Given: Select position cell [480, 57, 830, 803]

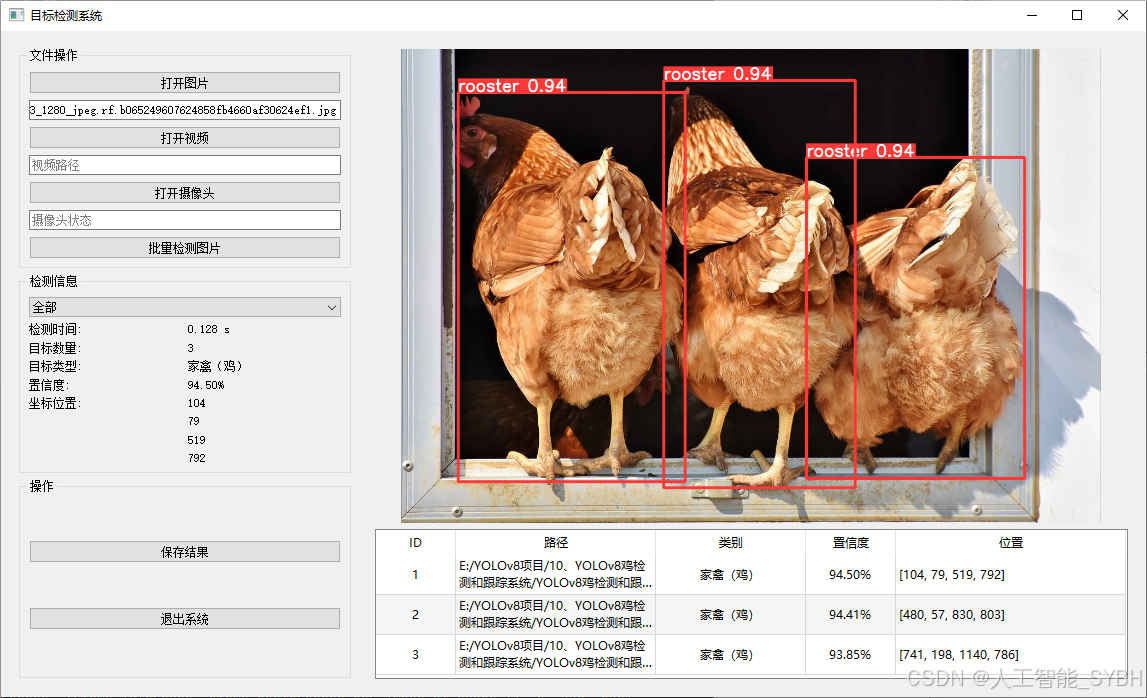Looking at the screenshot, I should (1011, 615).
